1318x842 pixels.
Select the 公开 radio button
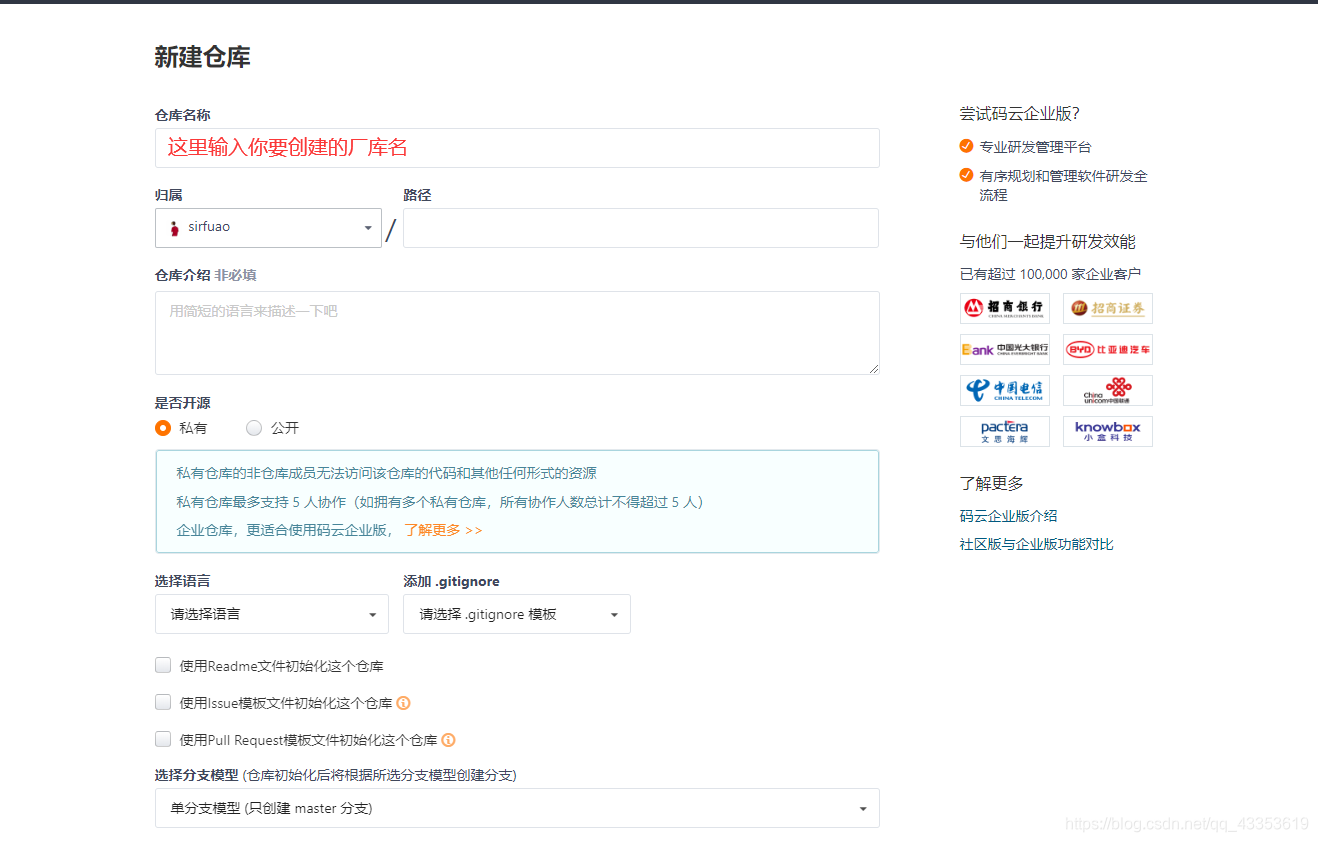point(254,427)
